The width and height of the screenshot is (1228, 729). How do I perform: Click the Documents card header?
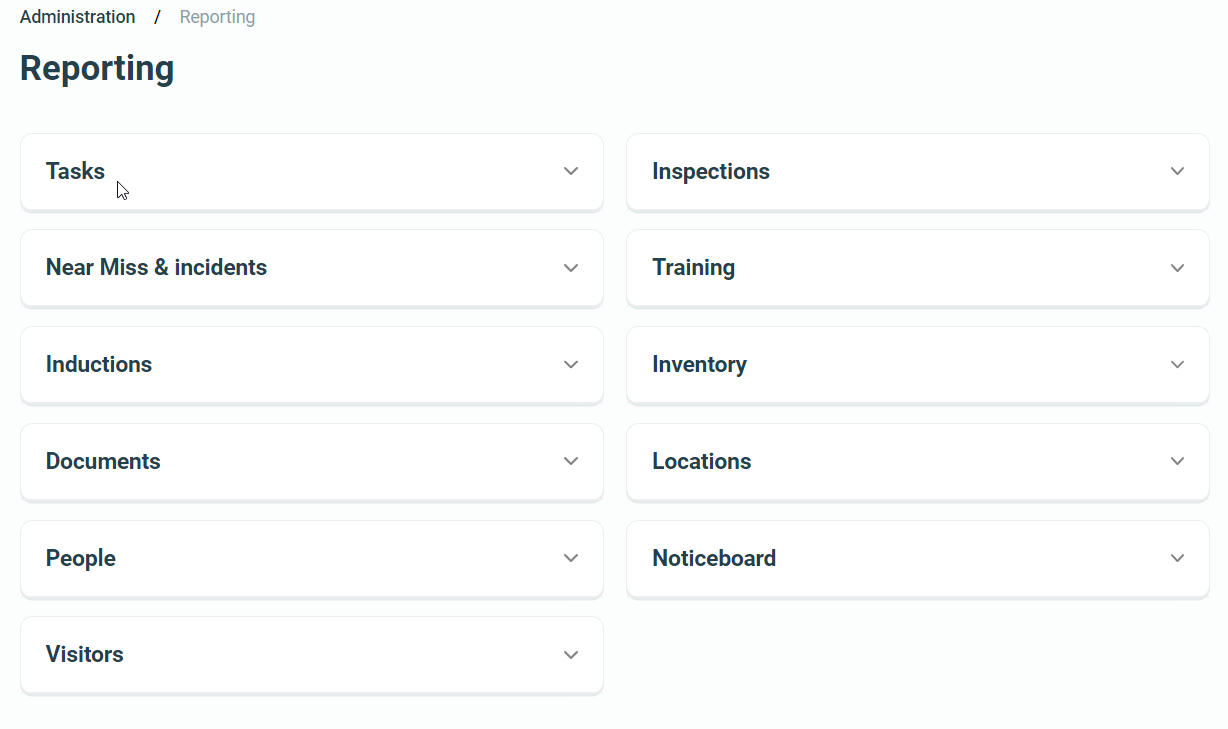[x=103, y=461]
